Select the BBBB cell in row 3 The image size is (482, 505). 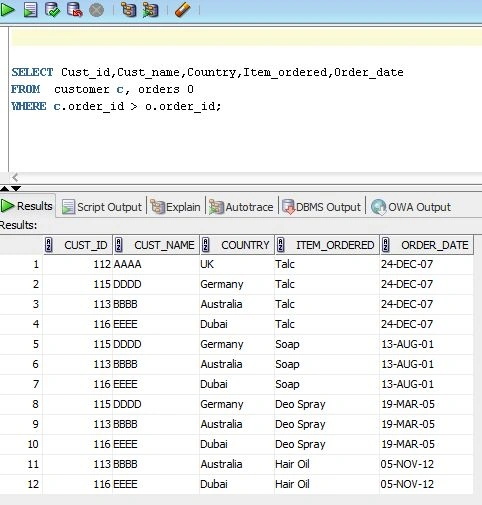(x=156, y=304)
